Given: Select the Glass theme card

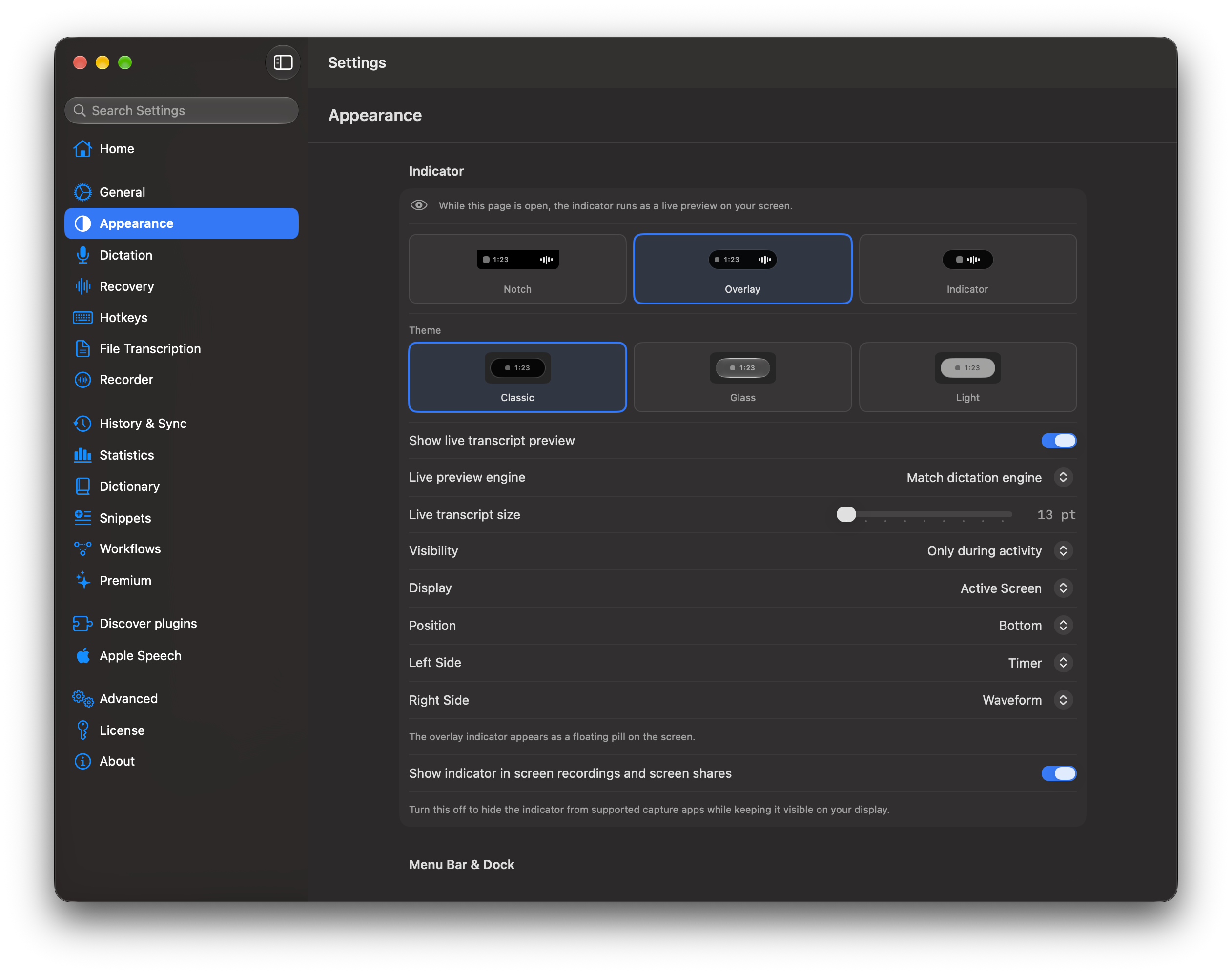Looking at the screenshot, I should tap(742, 377).
